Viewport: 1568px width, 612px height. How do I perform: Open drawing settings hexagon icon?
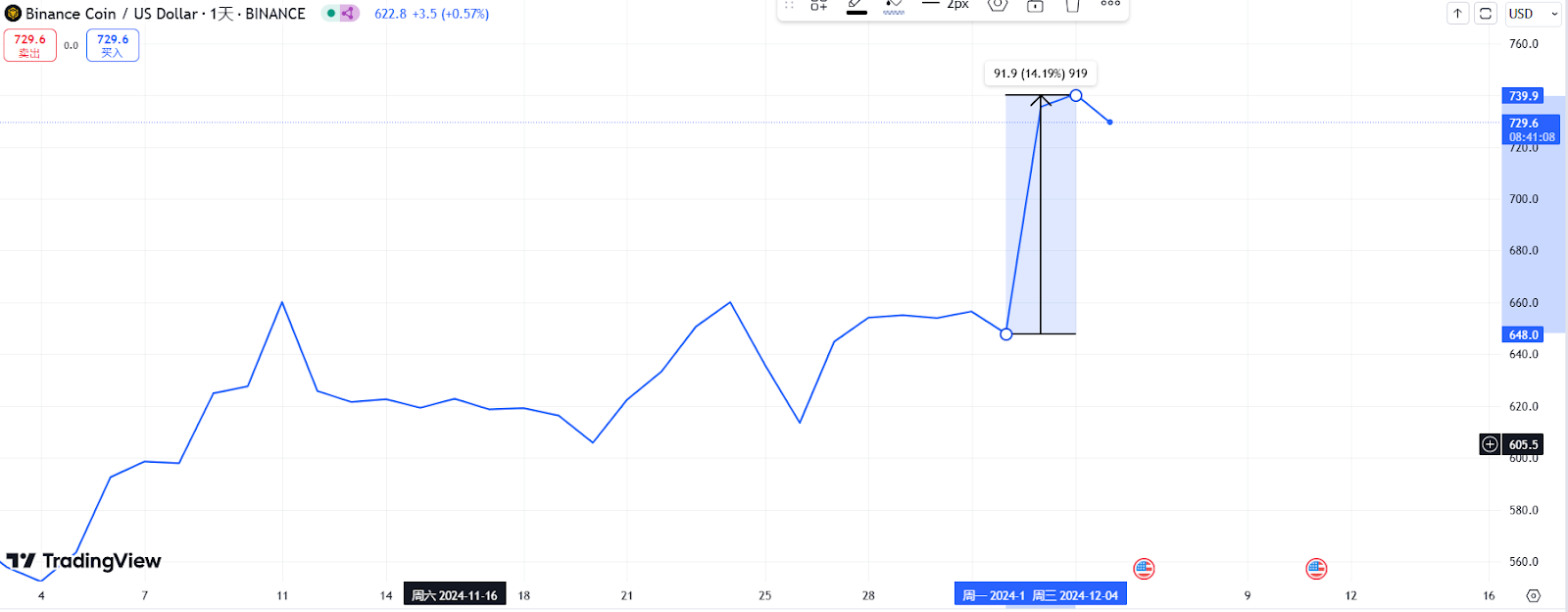[998, 6]
